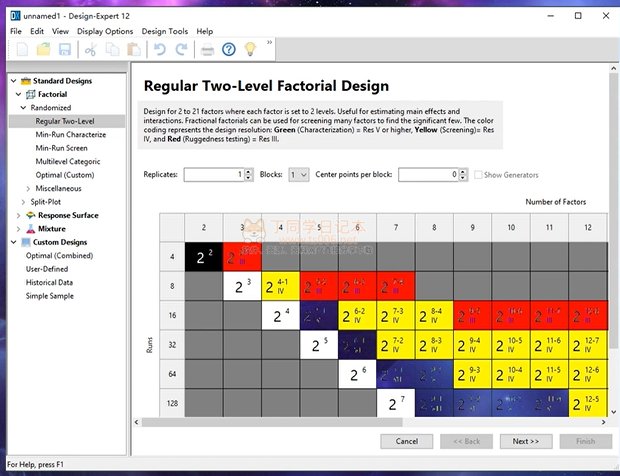The width and height of the screenshot is (620, 476).
Task: Collapse the Standard Designs tree node
Action: [13, 80]
